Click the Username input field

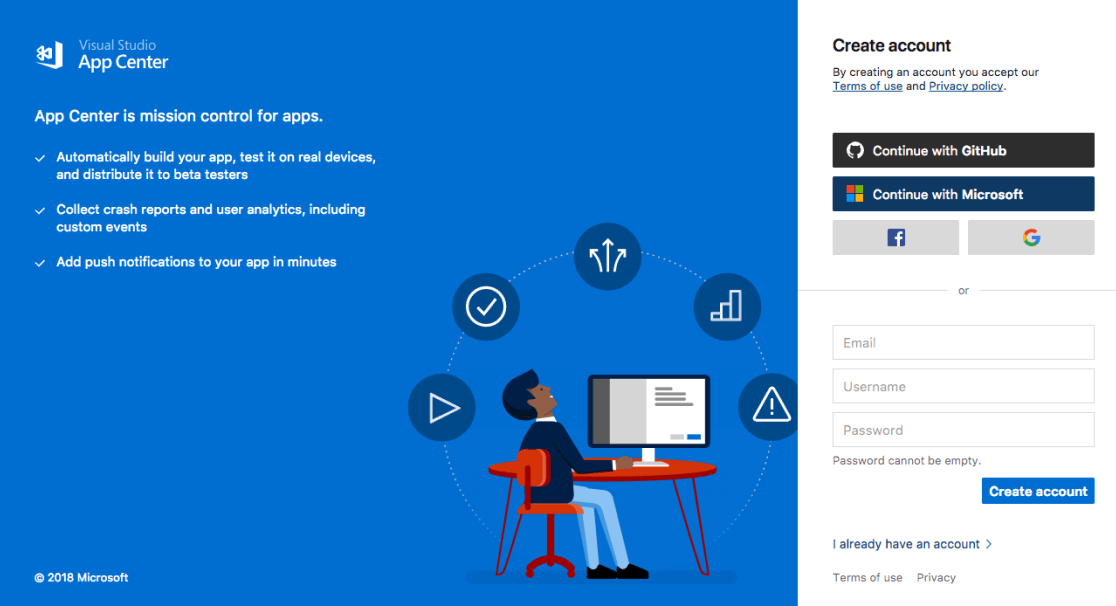click(x=963, y=386)
